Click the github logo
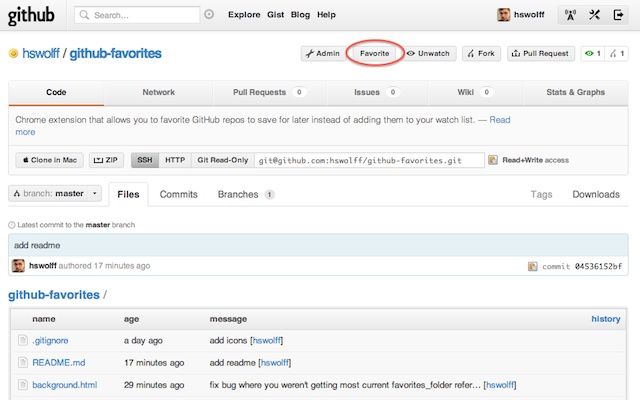 (31, 15)
